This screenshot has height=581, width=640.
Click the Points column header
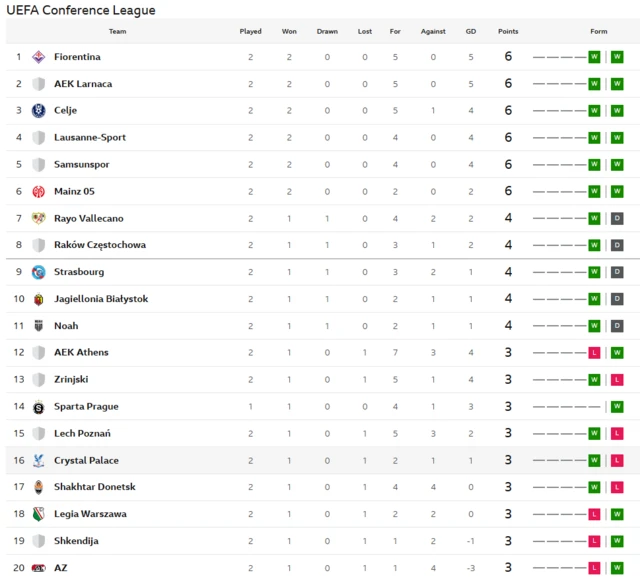(508, 31)
